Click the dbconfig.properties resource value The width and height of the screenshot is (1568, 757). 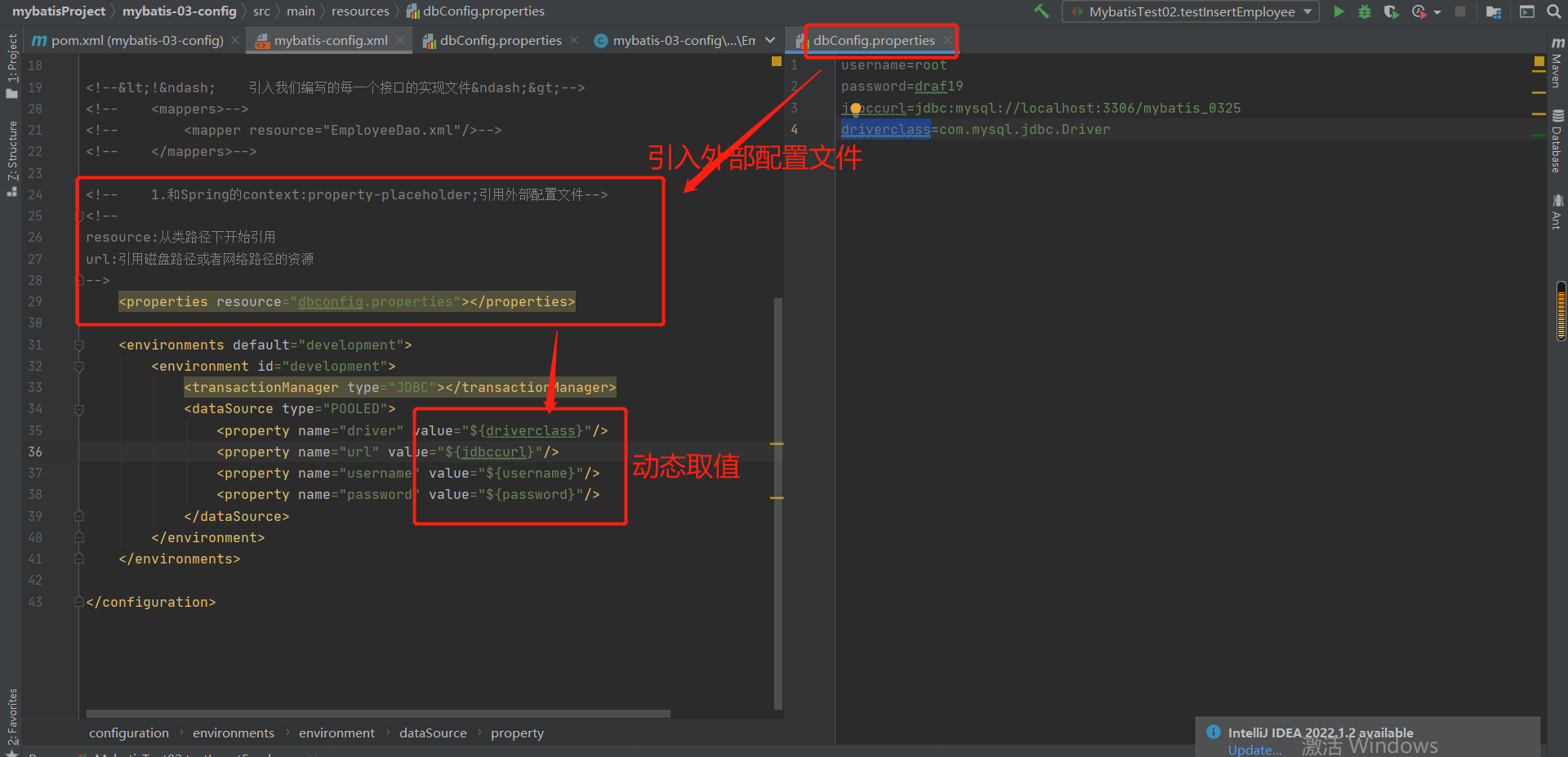point(375,302)
